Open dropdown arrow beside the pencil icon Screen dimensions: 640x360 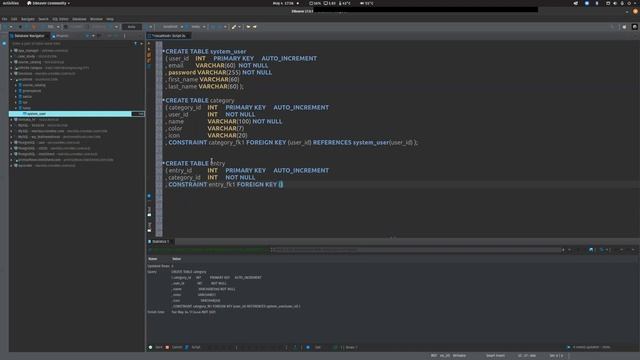(239, 27)
